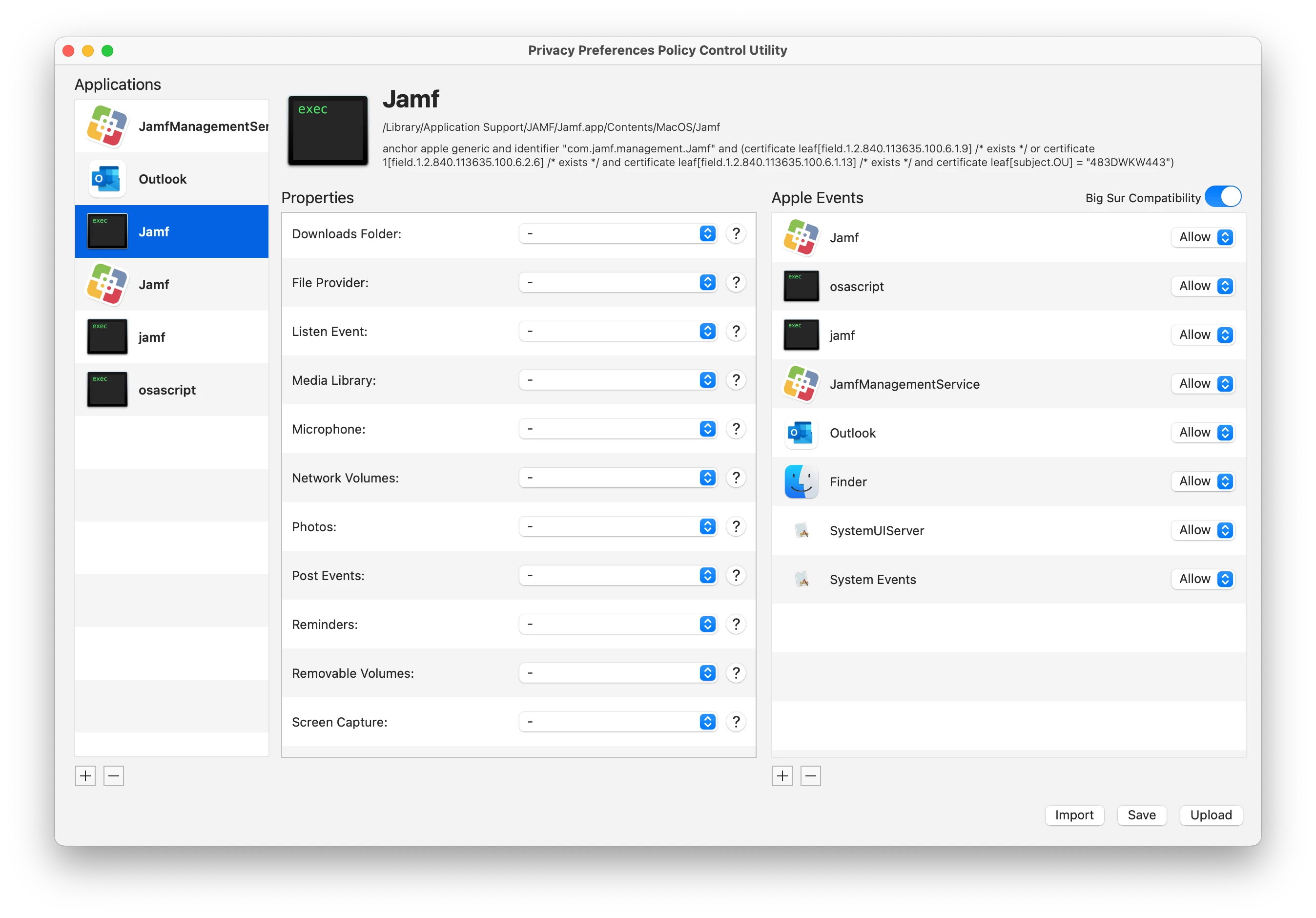Open help for Removable Volumes
Viewport: 1316px width, 918px height.
tap(736, 672)
